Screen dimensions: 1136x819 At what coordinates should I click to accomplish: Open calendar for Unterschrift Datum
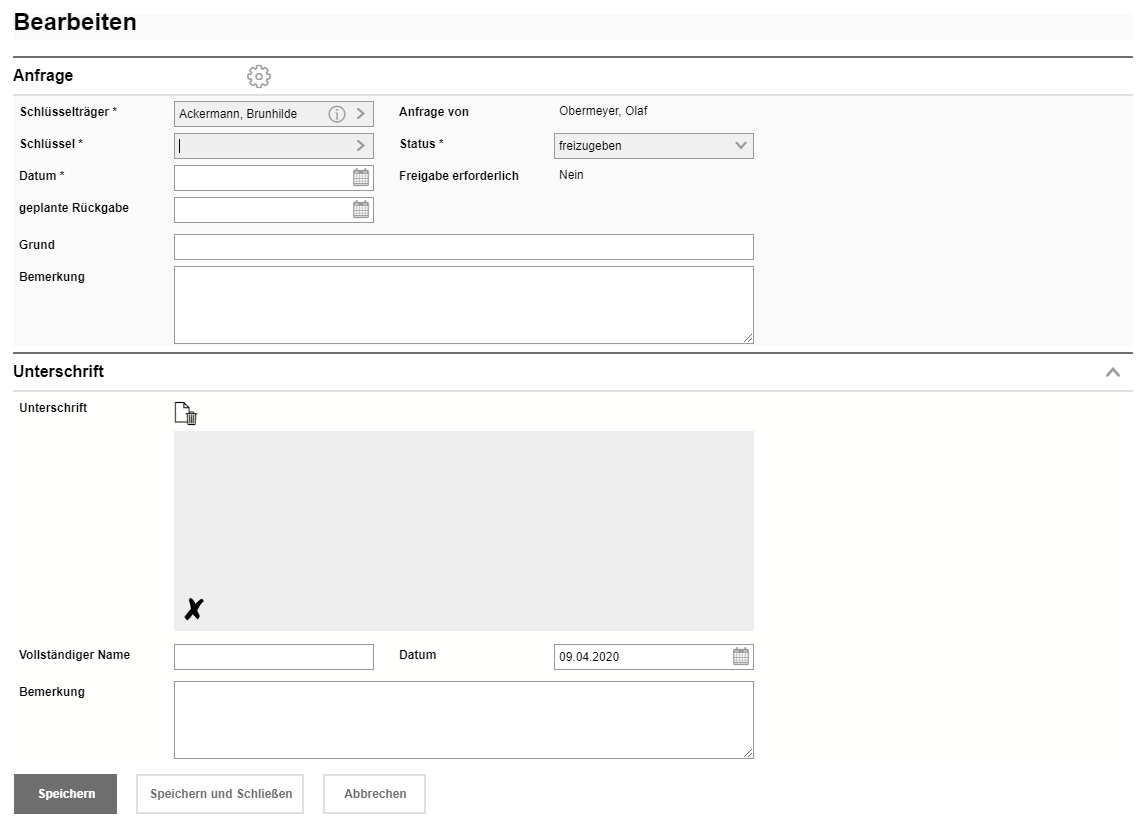tap(741, 657)
